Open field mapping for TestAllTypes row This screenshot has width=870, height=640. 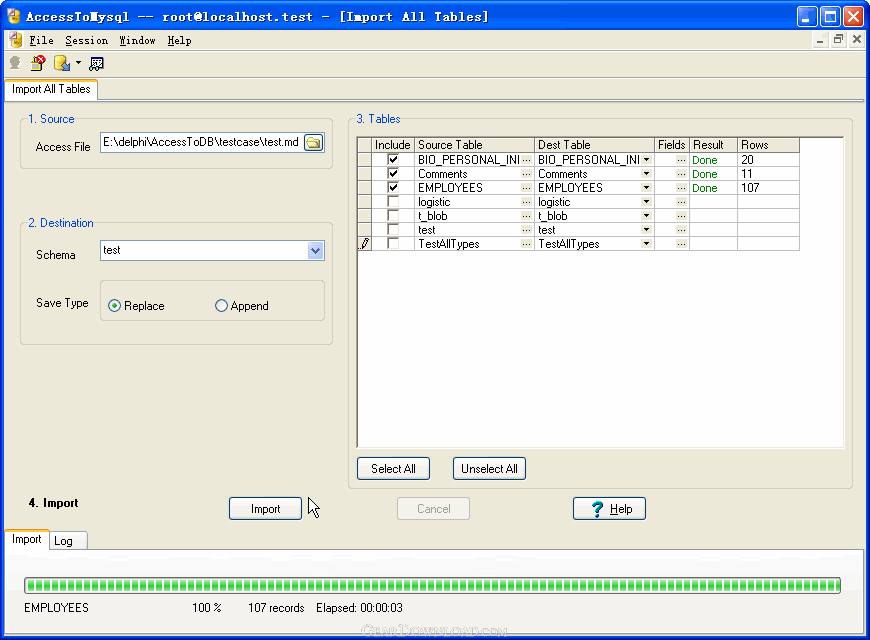click(681, 244)
